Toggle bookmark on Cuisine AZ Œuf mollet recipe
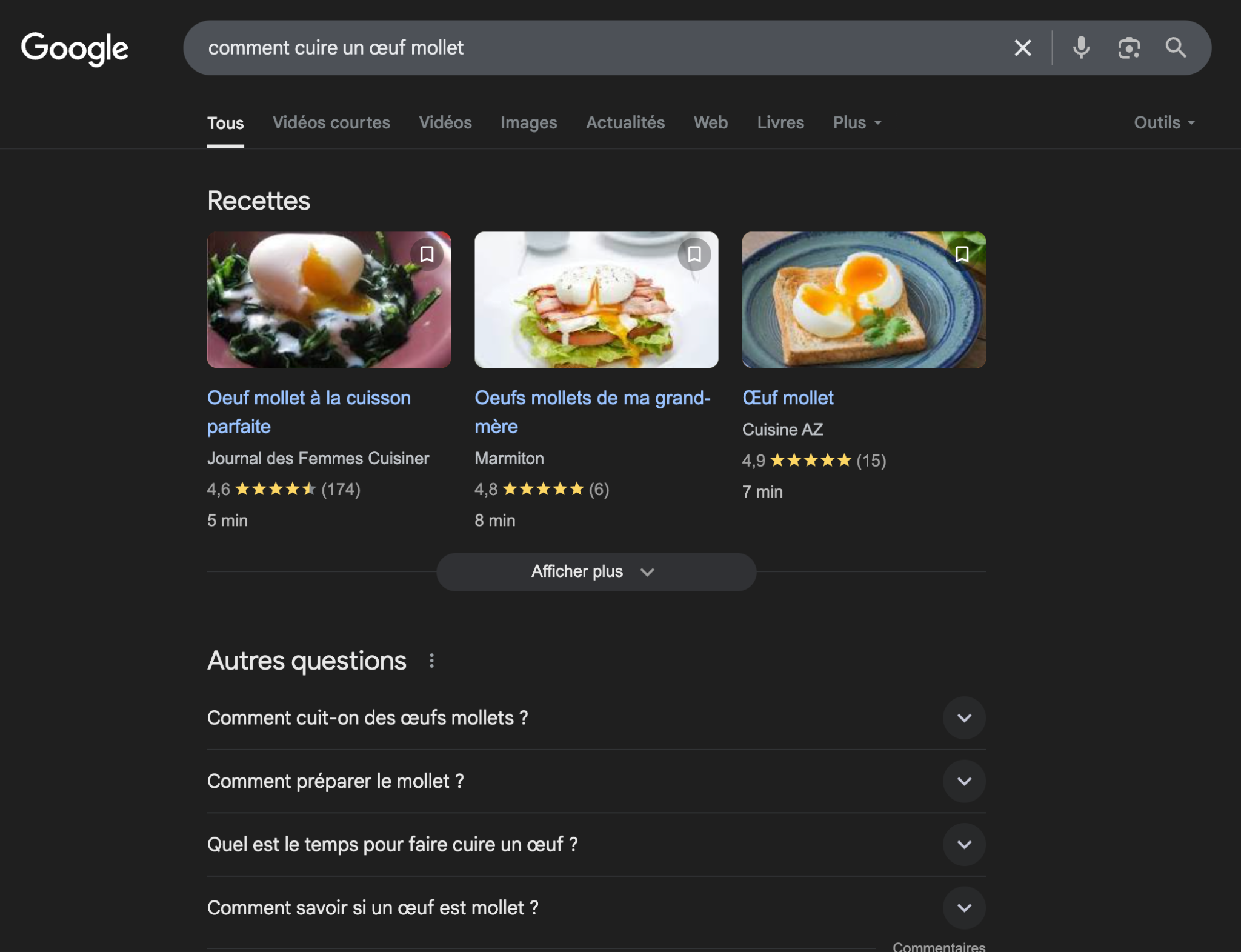The image size is (1241, 952). [x=962, y=255]
